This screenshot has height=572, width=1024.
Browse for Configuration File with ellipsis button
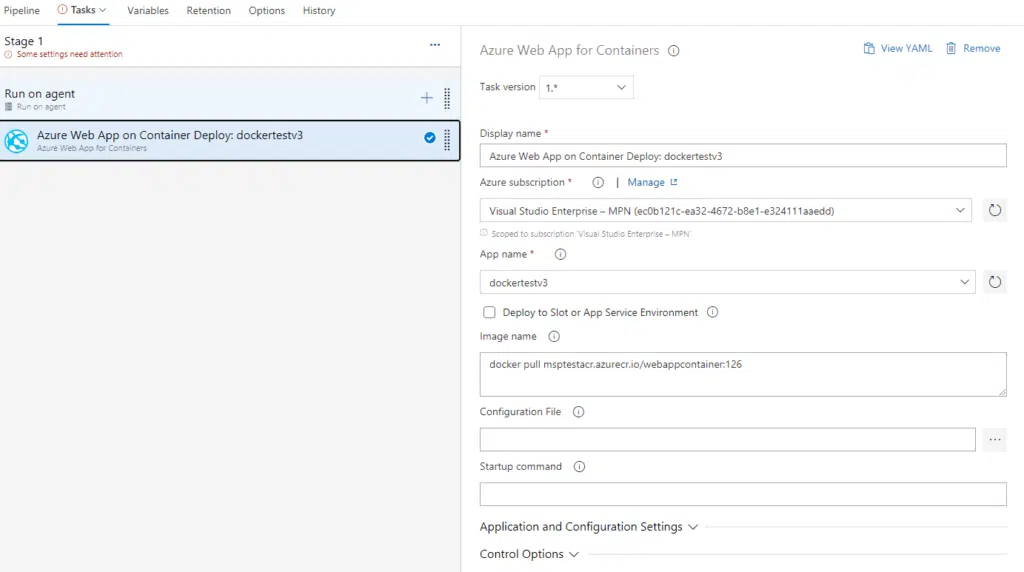[x=995, y=439]
